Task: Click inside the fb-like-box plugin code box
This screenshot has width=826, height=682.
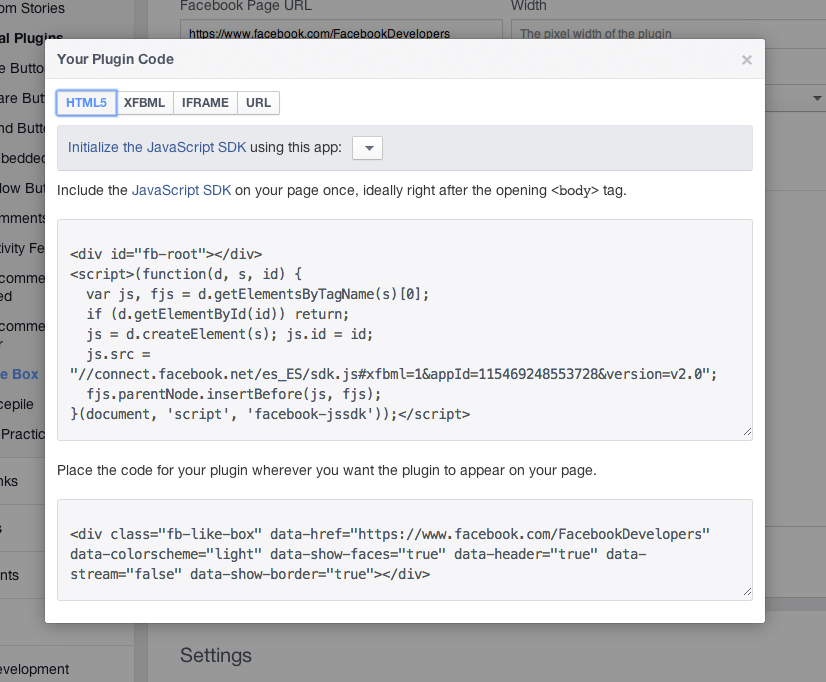Action: click(x=405, y=550)
